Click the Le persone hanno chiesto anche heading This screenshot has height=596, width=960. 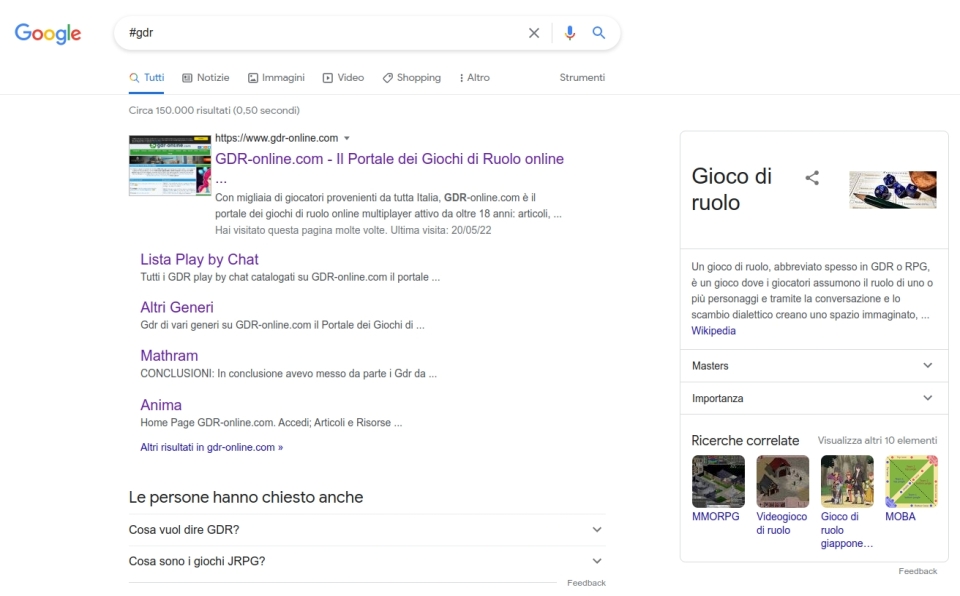246,497
